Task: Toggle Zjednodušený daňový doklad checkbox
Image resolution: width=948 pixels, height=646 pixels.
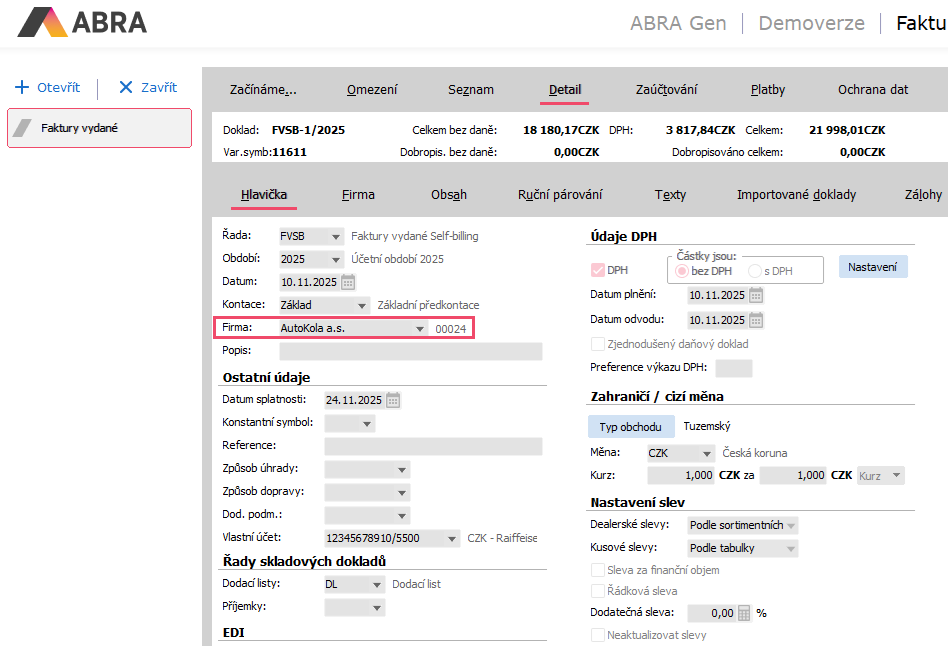Action: pyautogui.click(x=598, y=344)
